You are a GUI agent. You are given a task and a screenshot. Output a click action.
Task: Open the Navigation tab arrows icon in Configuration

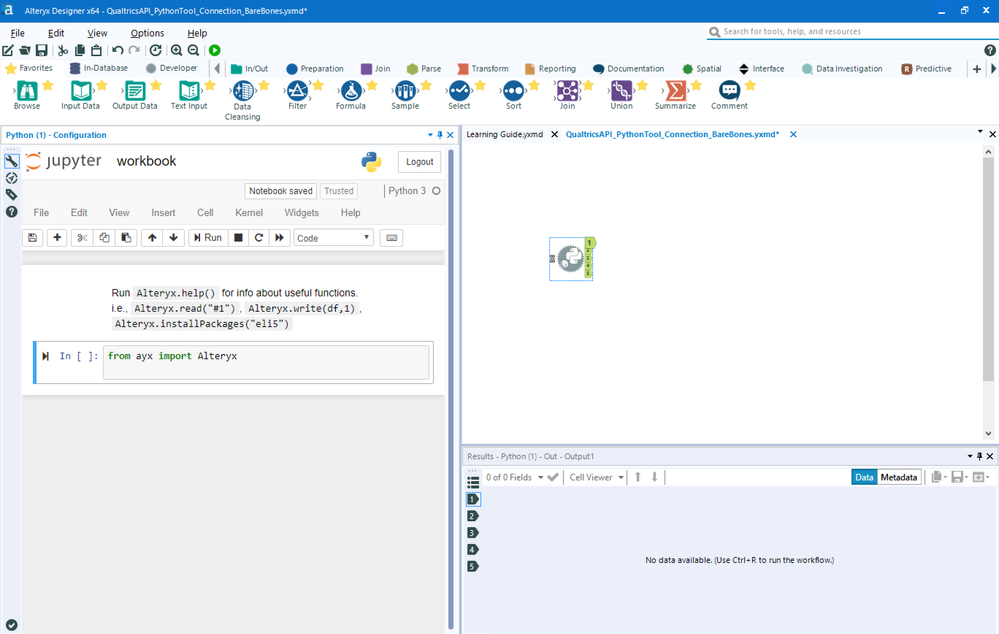pos(11,178)
